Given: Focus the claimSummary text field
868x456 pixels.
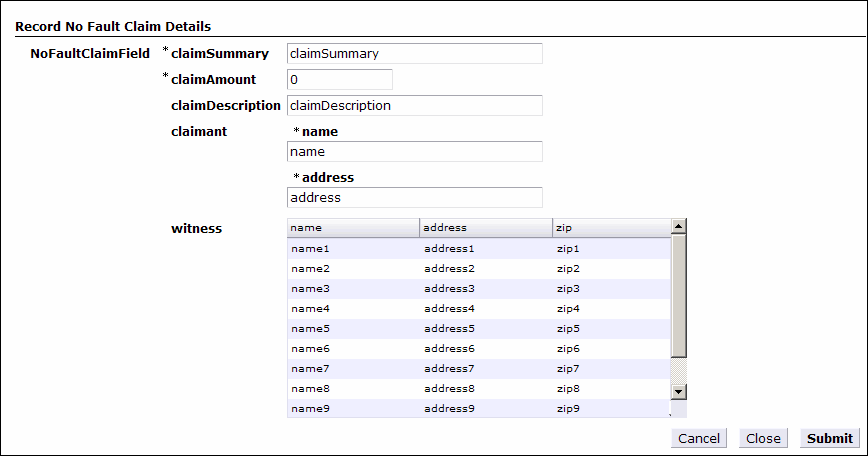Looking at the screenshot, I should tap(415, 54).
